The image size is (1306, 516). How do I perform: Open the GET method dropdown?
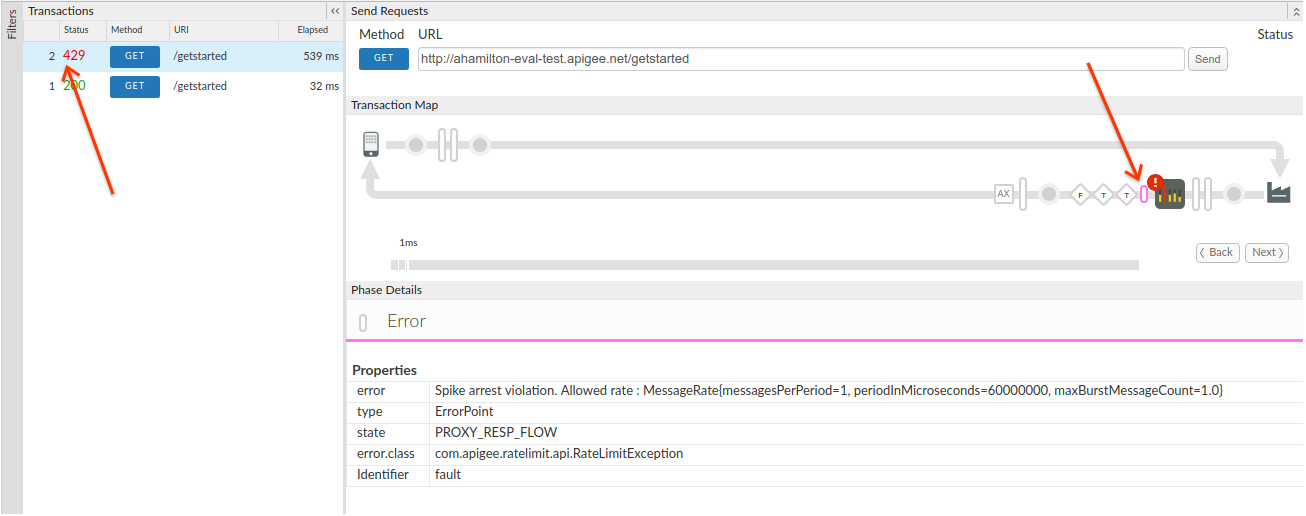pos(384,59)
